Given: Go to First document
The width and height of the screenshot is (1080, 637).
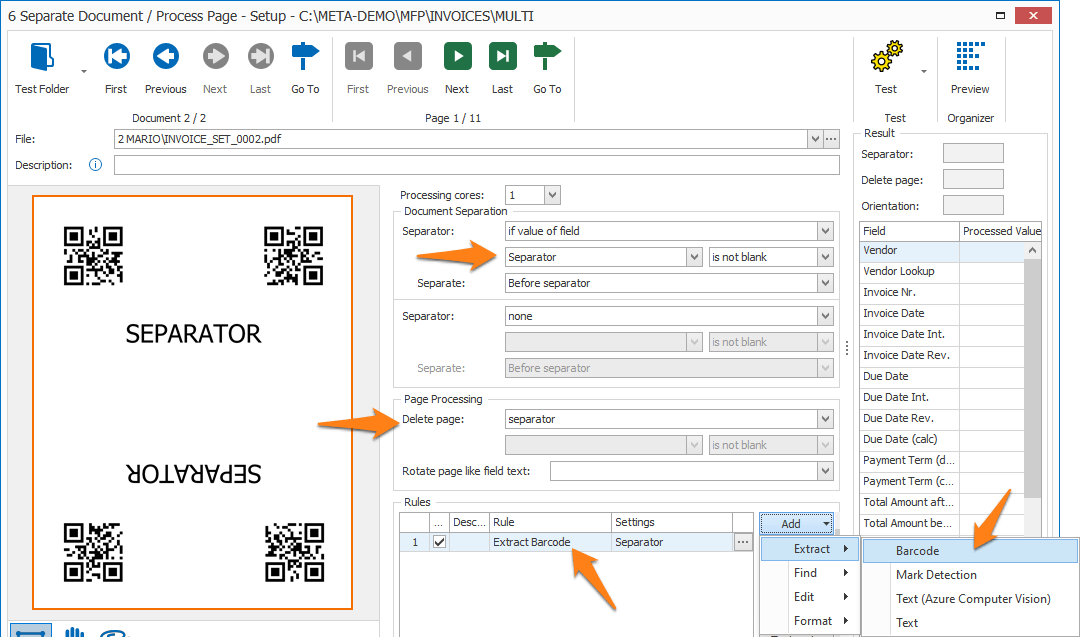Looking at the screenshot, I should pos(116,56).
